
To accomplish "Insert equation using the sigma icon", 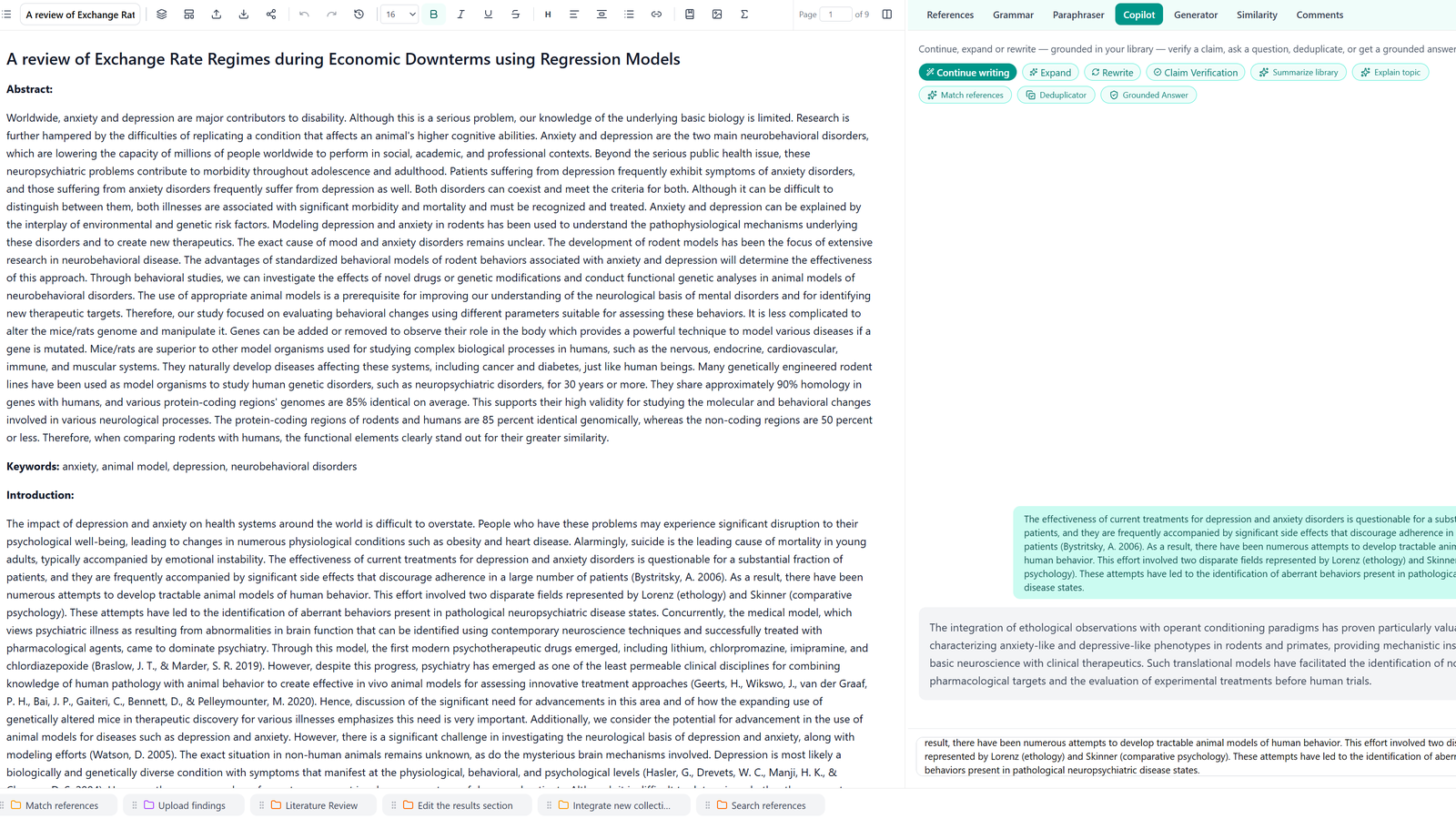I will click(x=744, y=15).
